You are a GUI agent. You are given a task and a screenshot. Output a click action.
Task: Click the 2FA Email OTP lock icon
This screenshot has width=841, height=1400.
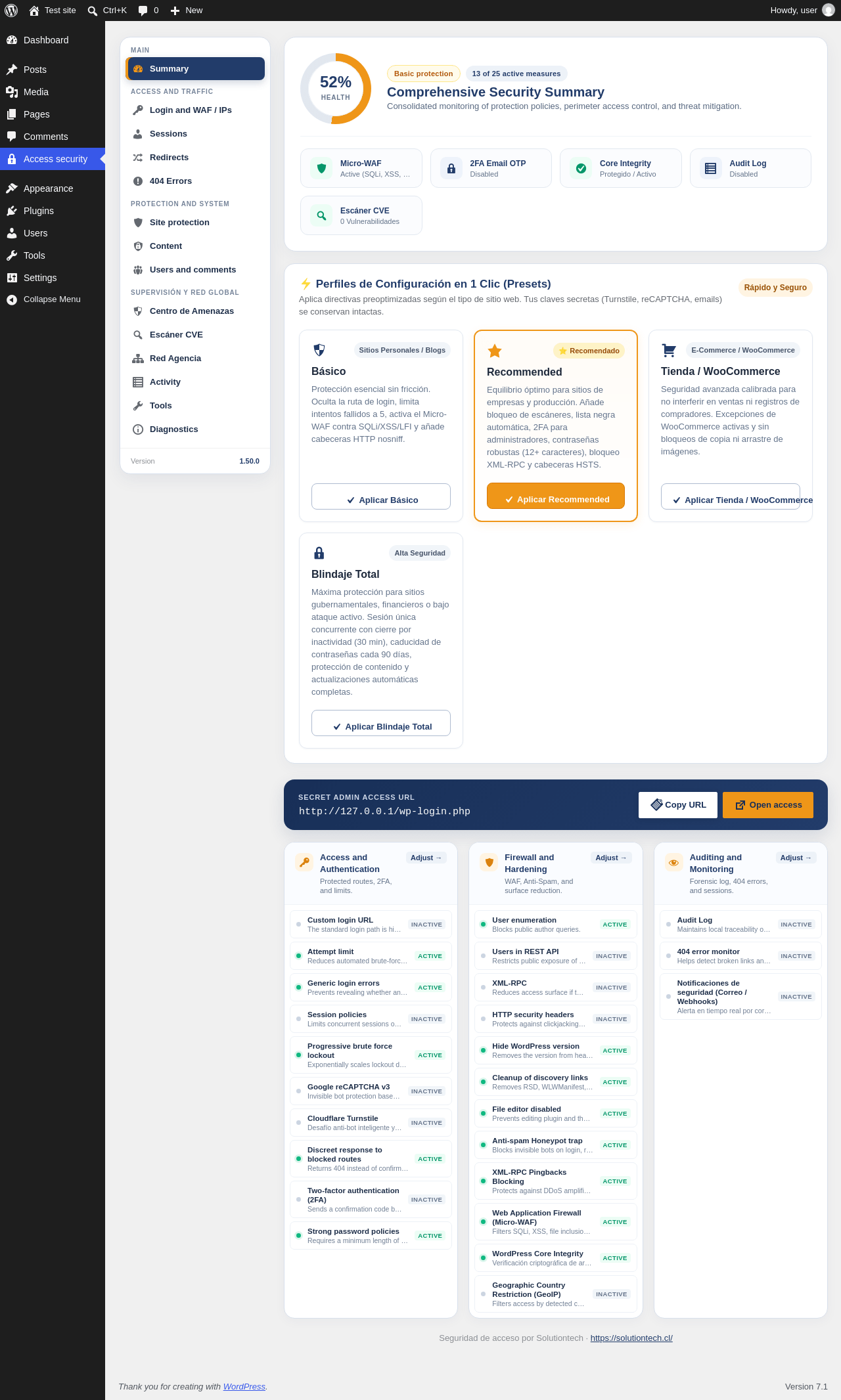coord(451,168)
